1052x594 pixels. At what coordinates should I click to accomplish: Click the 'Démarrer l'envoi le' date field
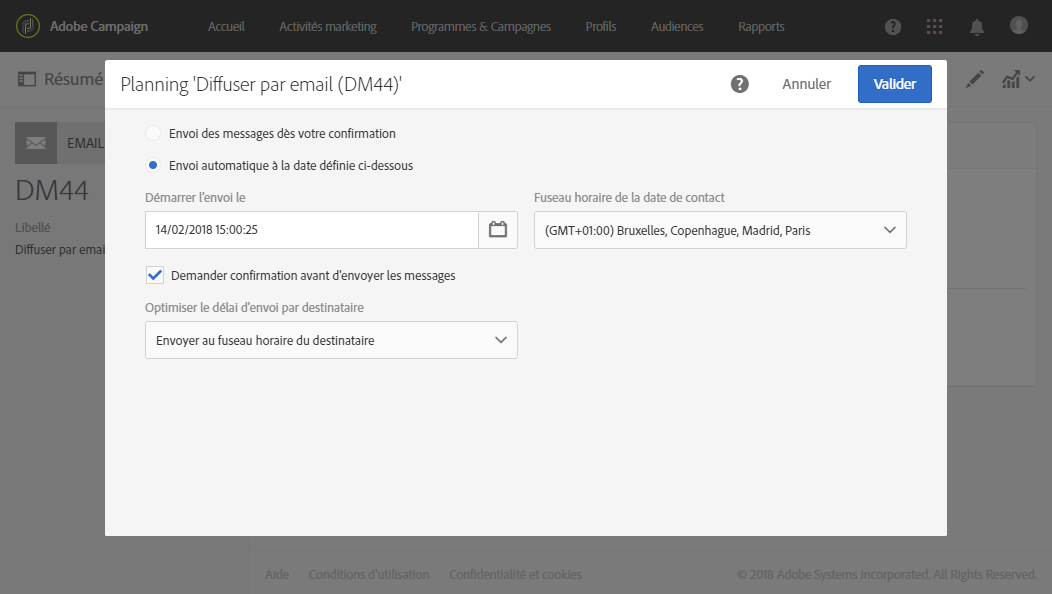(x=312, y=230)
